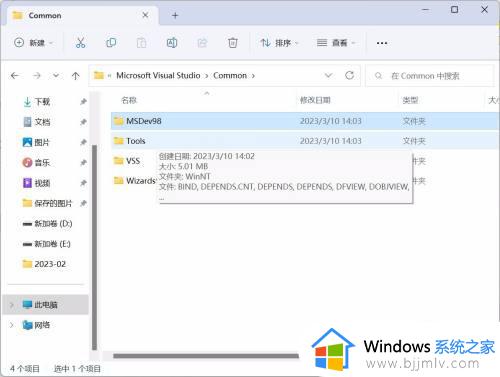Screen dimensions: 500x377
Task: Click the pin icon beside 视频
Action: click(83, 183)
